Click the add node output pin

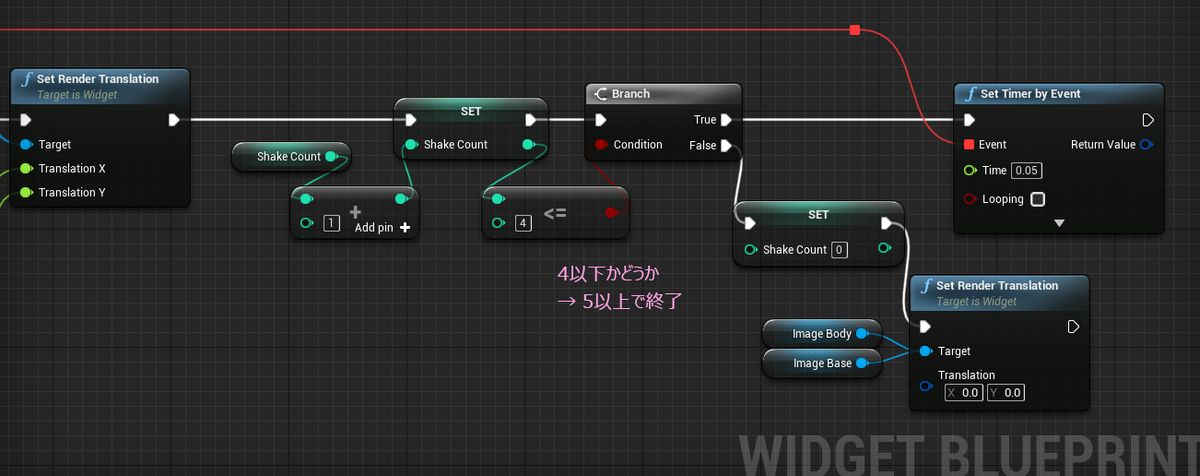402,198
